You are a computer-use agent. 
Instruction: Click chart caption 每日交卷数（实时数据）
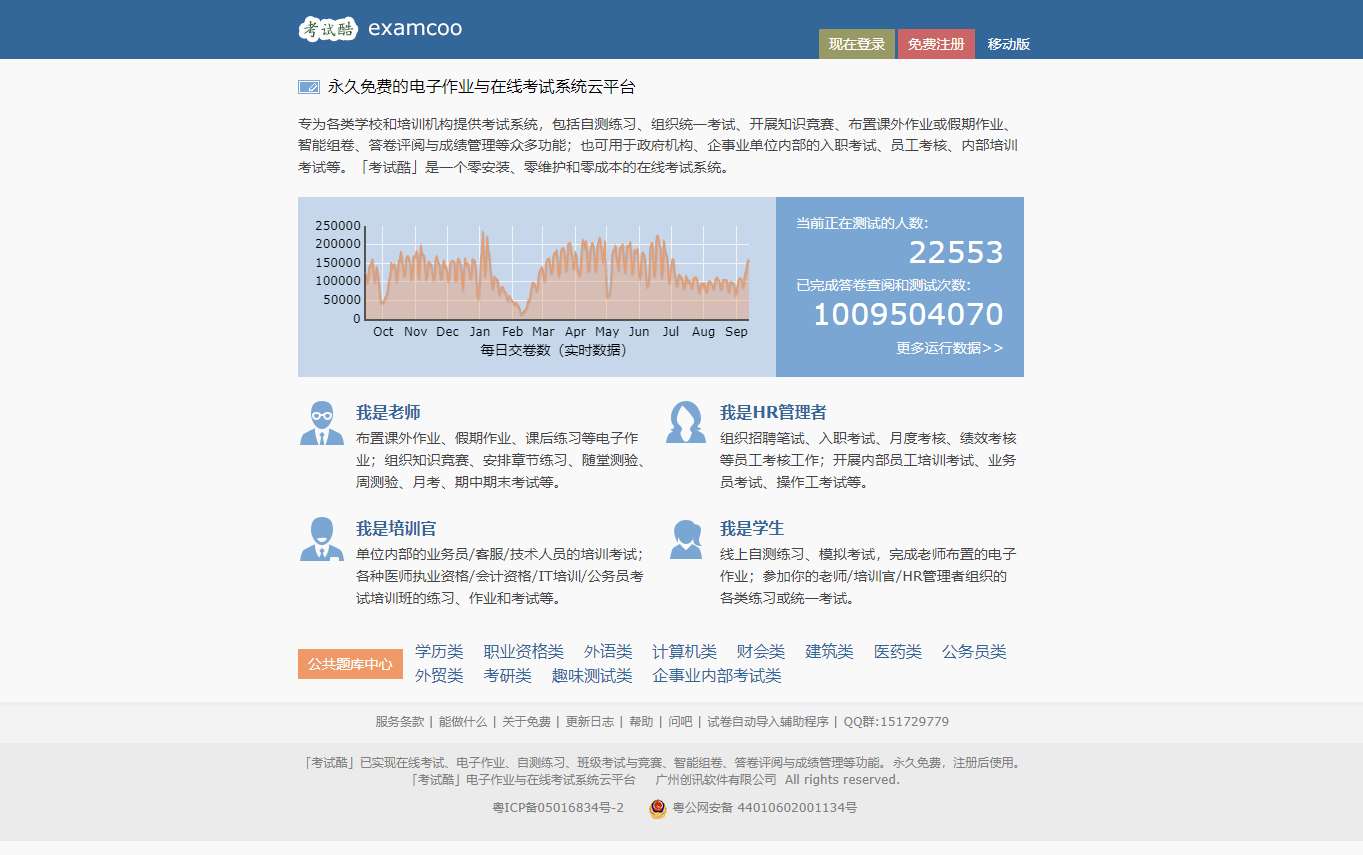554,350
